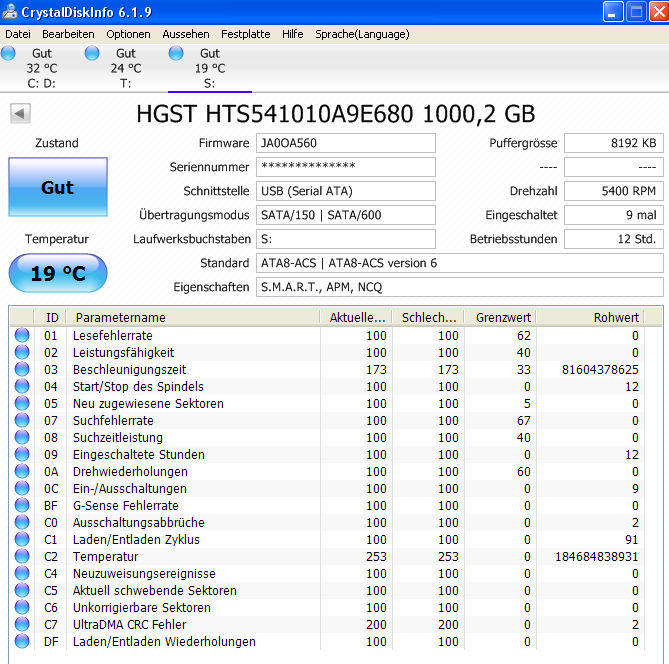Open the Optionen menu
The width and height of the screenshot is (669, 664).
pos(128,34)
